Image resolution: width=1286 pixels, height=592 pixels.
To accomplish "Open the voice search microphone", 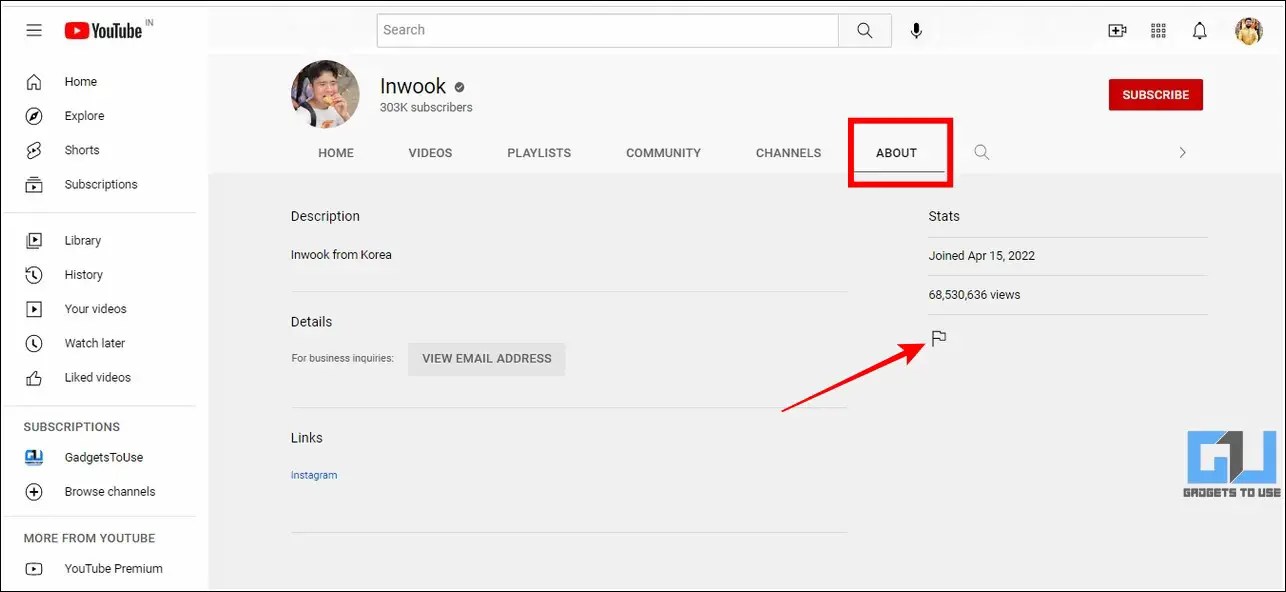I will point(916,30).
